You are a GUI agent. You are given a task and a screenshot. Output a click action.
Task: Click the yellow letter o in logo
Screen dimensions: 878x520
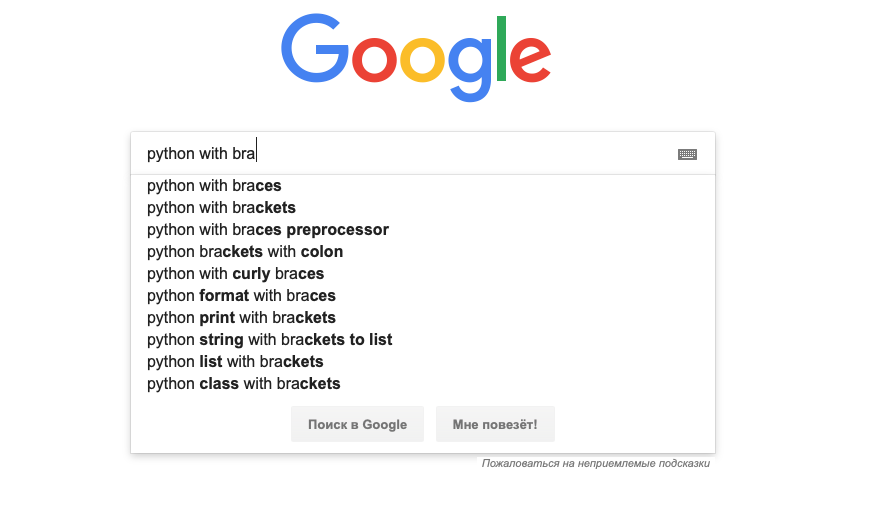(422, 58)
